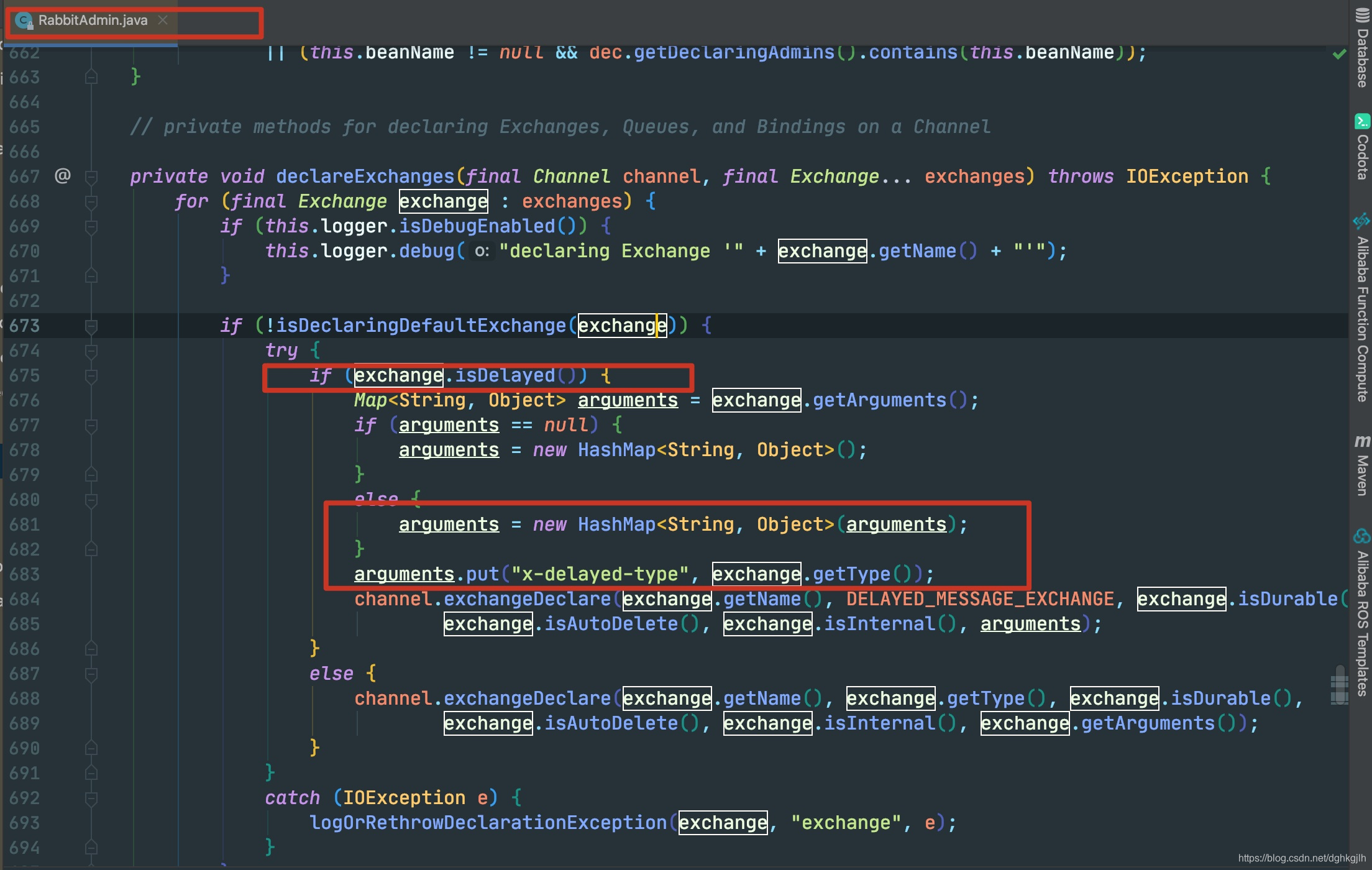This screenshot has height=870, width=1372.
Task: Click getDeclaringAdmins() on line 662
Action: [744, 53]
